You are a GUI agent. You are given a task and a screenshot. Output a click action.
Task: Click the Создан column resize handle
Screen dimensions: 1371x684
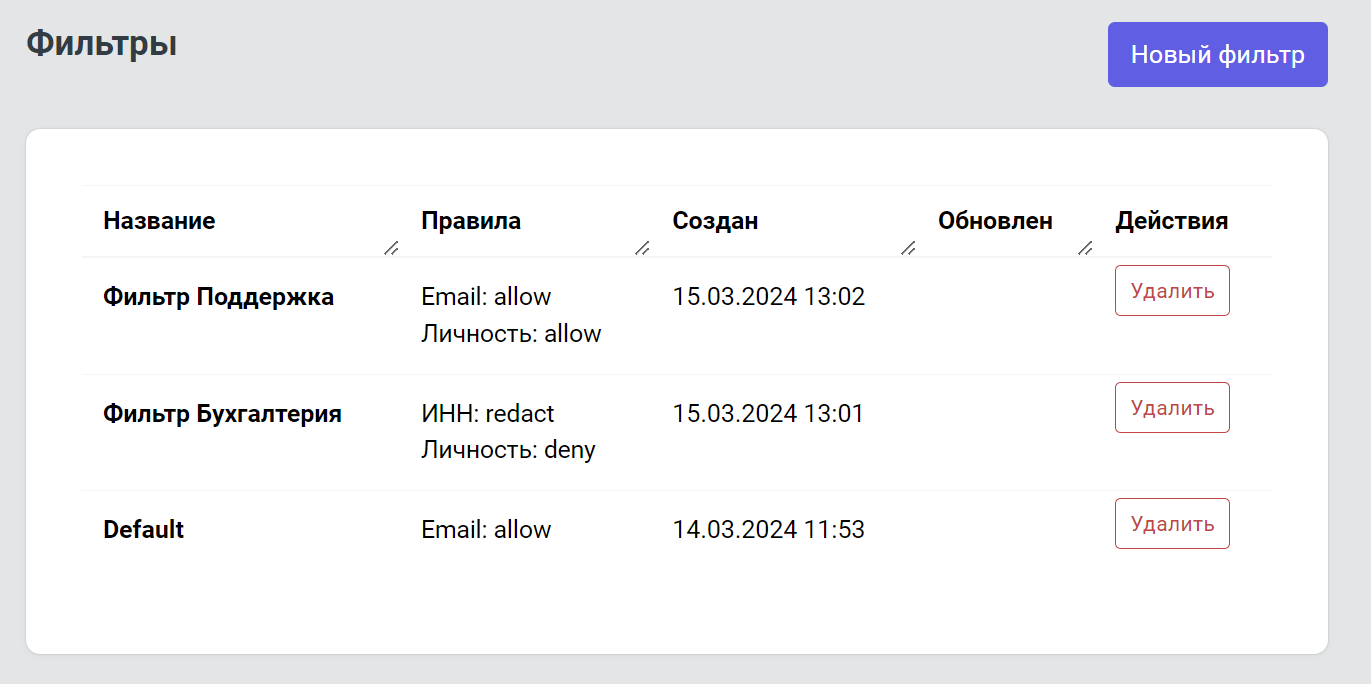[908, 248]
